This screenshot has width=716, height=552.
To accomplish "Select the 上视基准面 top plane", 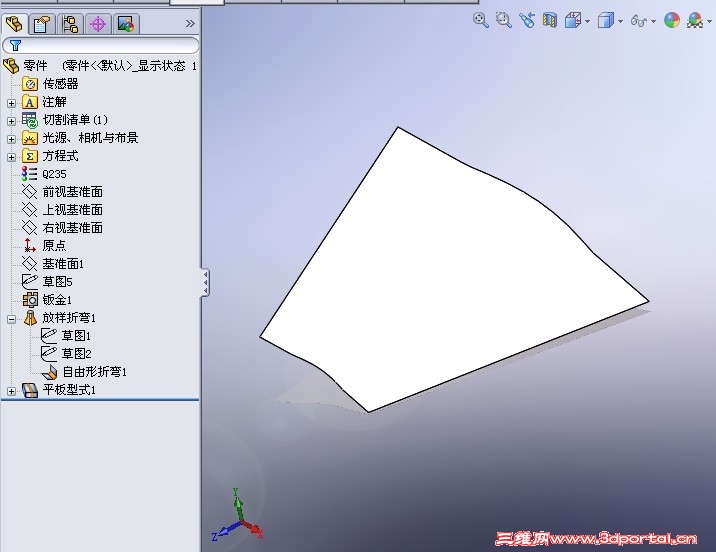I will click(x=63, y=210).
